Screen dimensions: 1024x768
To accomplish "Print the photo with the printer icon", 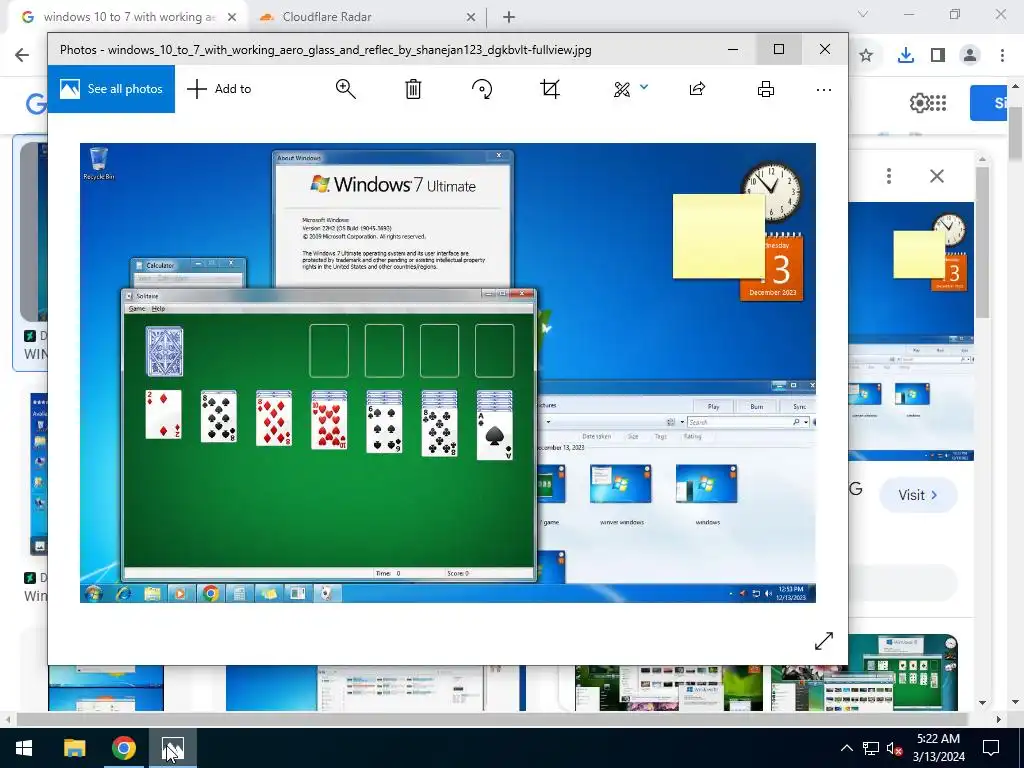I will pos(765,89).
